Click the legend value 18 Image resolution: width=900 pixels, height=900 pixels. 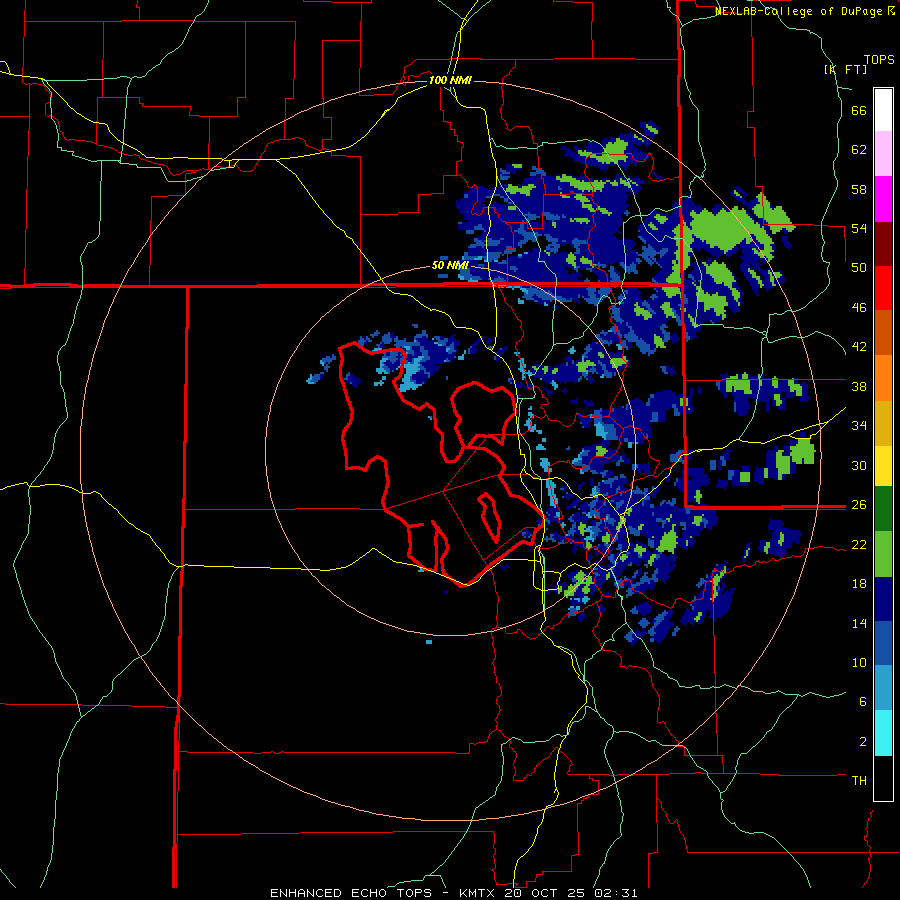tap(859, 584)
